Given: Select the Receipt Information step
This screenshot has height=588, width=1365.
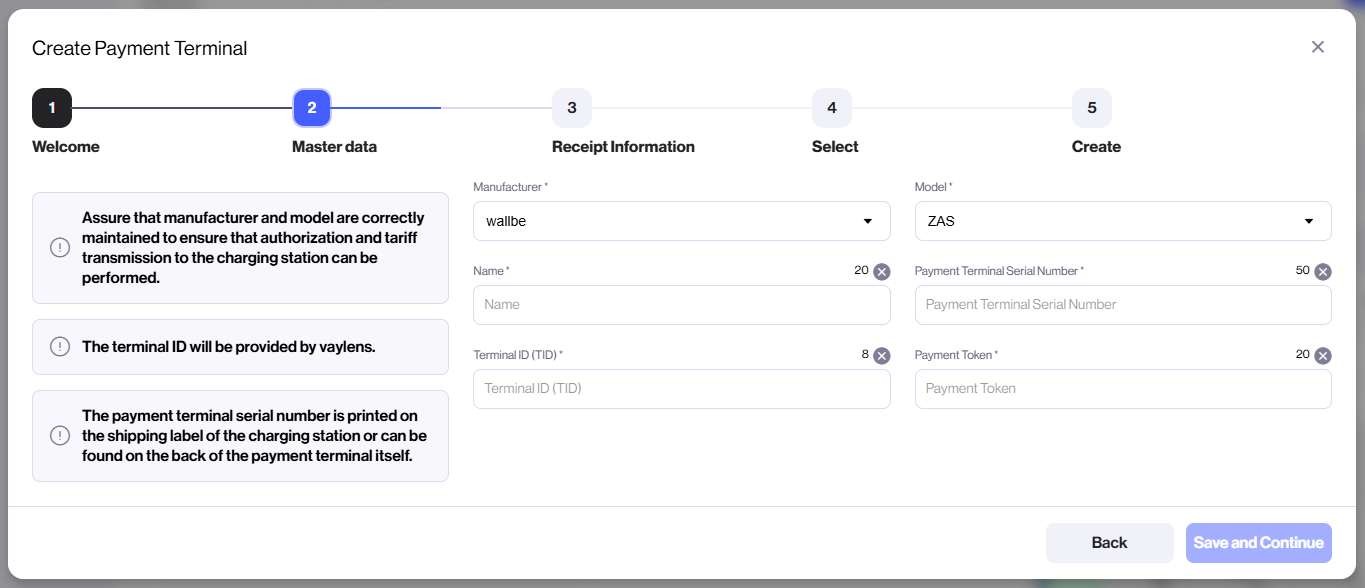Looking at the screenshot, I should pyautogui.click(x=571, y=107).
